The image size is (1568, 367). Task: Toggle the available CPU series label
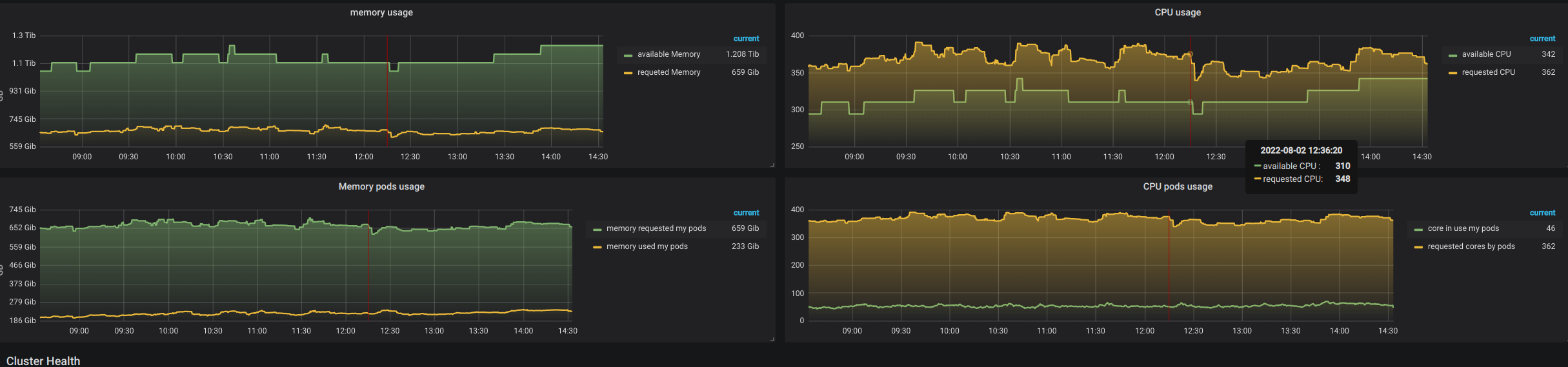pyautogui.click(x=1486, y=54)
